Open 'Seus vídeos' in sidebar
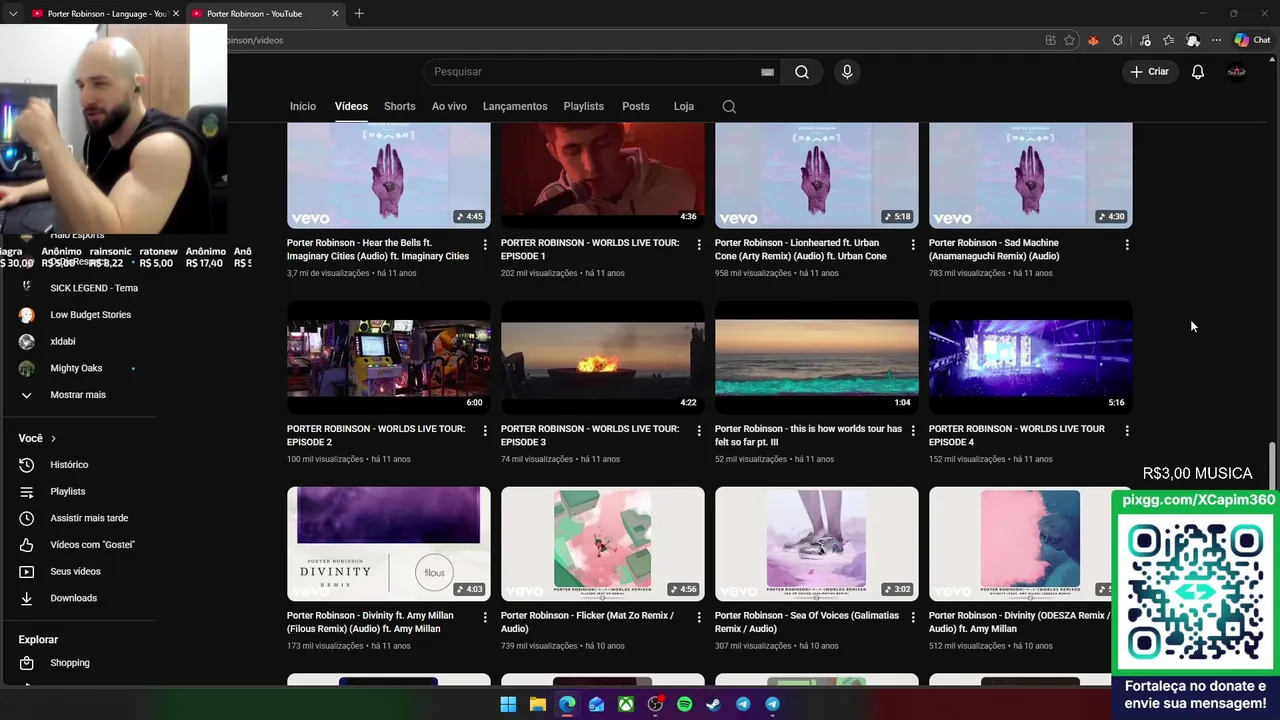 click(x=75, y=572)
